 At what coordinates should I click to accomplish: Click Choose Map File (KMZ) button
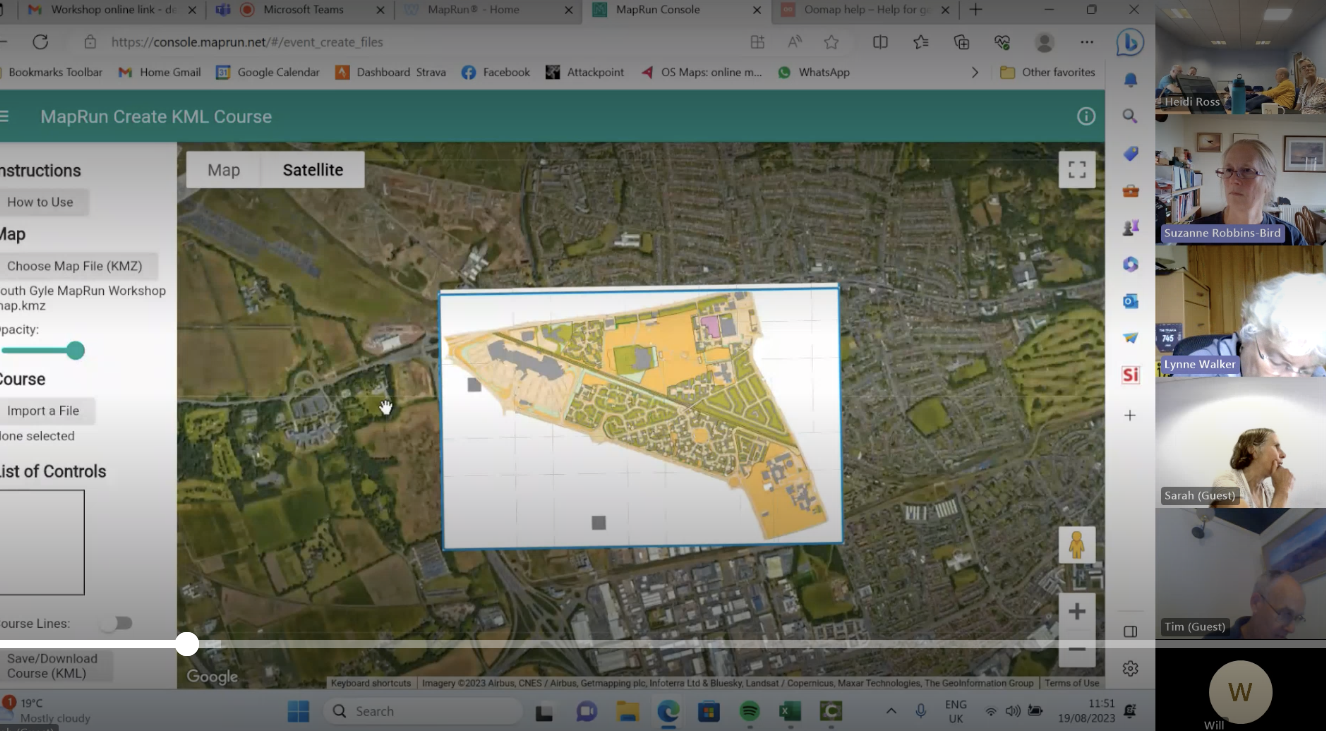point(75,266)
